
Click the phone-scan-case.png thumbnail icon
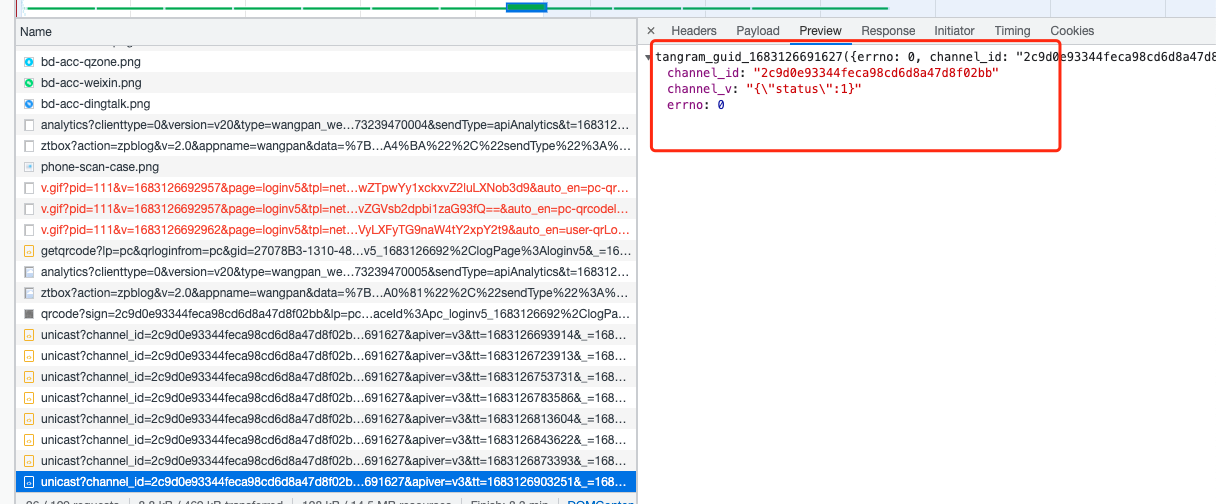point(29,167)
